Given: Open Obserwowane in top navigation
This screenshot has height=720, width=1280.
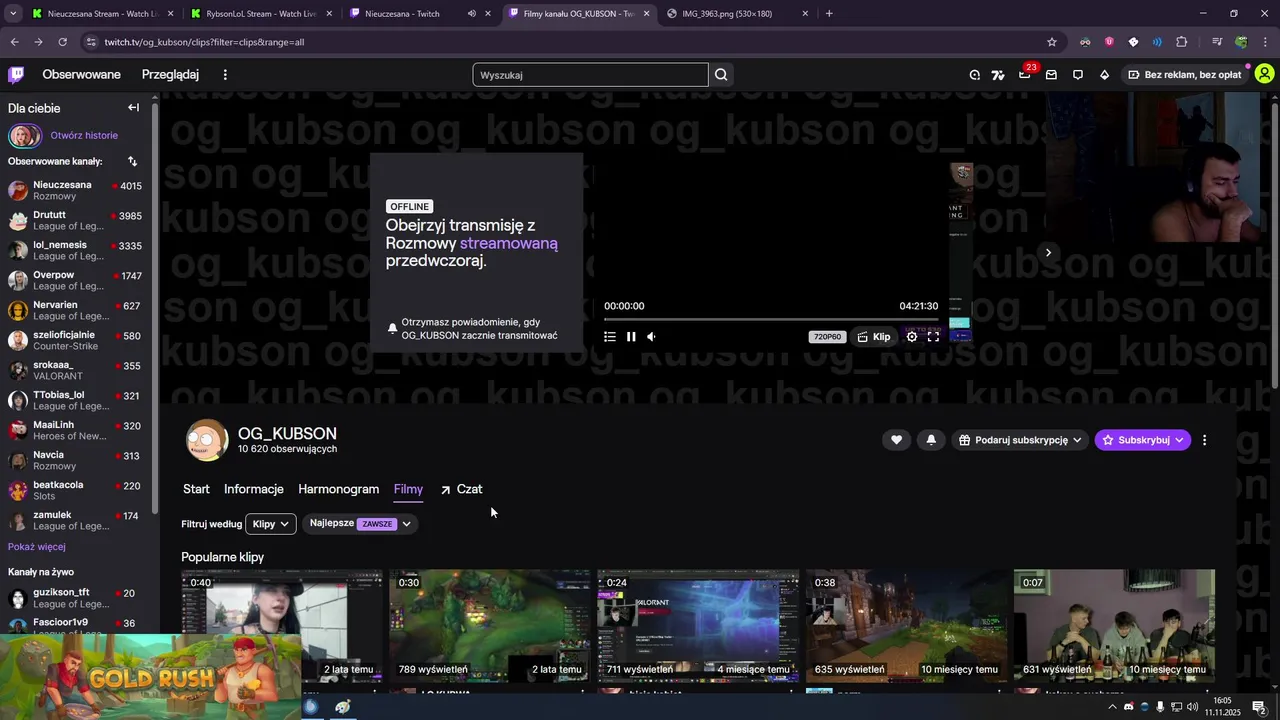Looking at the screenshot, I should [x=81, y=75].
